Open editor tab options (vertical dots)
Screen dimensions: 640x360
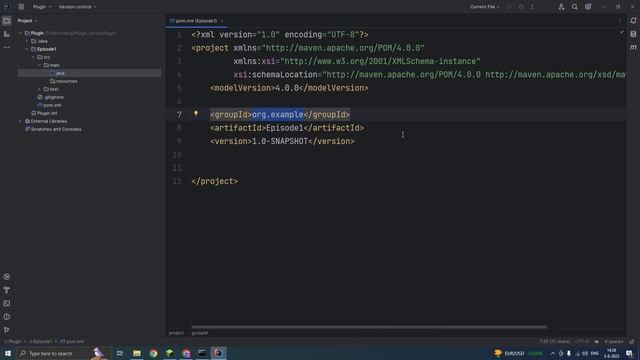(620, 21)
